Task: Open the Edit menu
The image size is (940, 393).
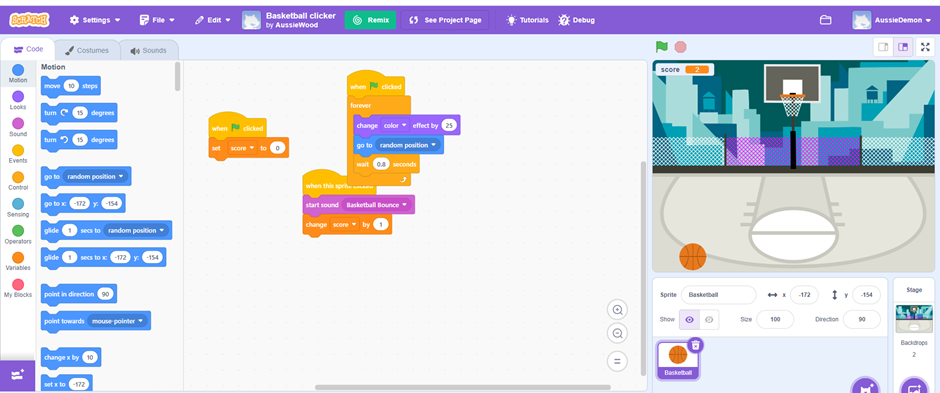Action: pos(212,20)
